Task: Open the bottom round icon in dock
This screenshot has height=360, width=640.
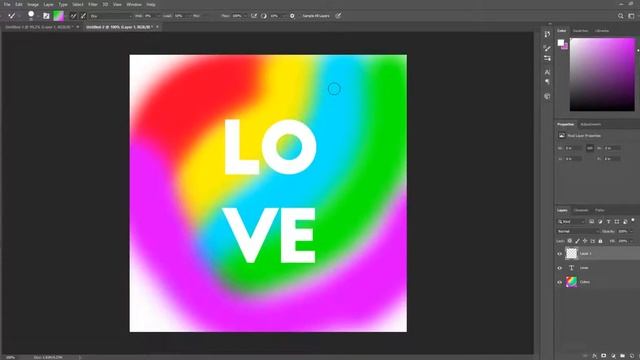Action: (547, 96)
